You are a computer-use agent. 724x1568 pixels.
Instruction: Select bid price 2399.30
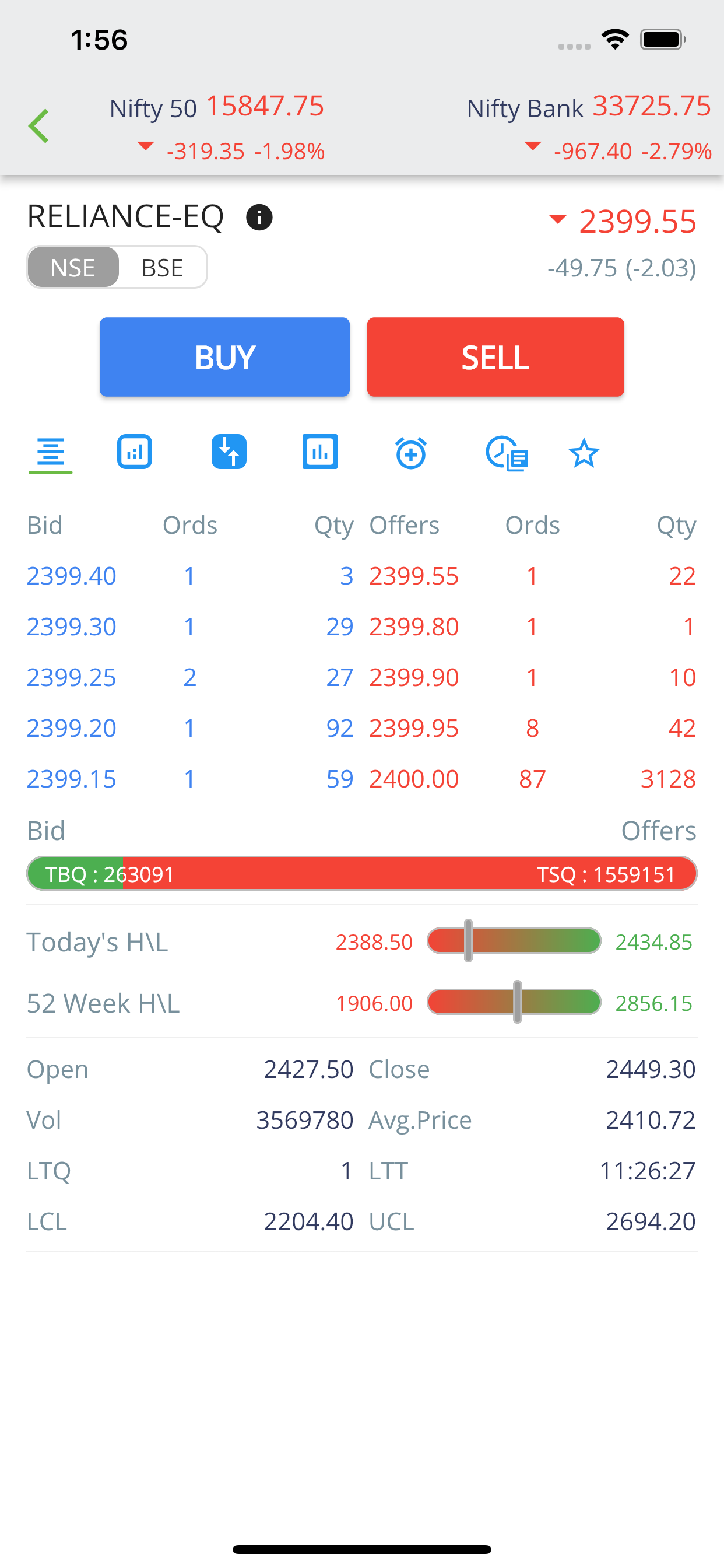(x=71, y=626)
